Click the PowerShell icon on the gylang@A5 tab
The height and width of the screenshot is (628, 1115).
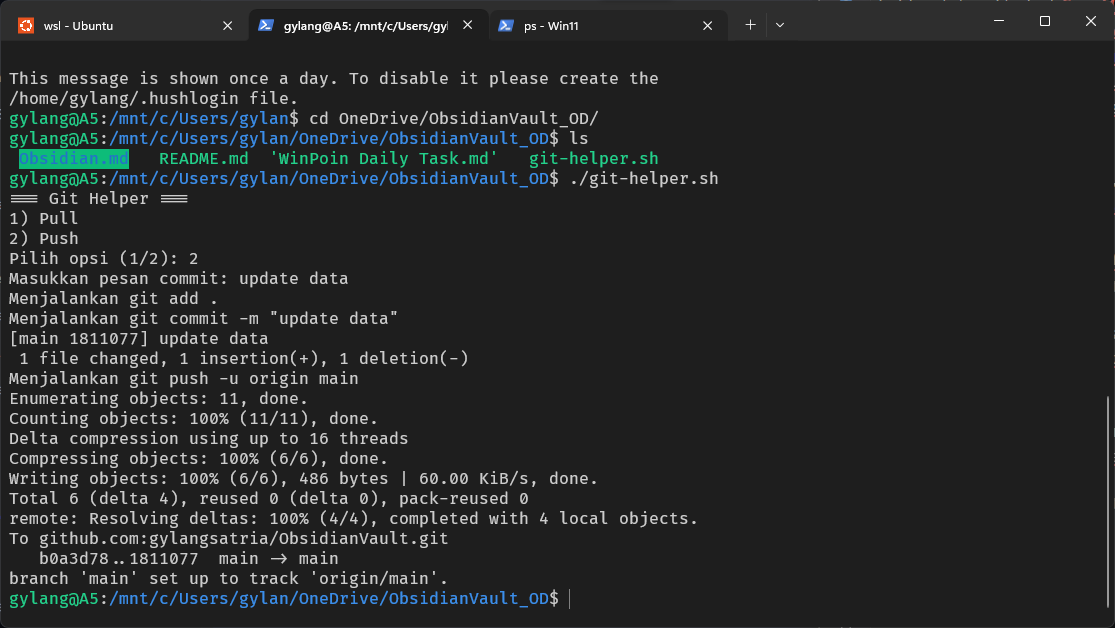tap(266, 25)
